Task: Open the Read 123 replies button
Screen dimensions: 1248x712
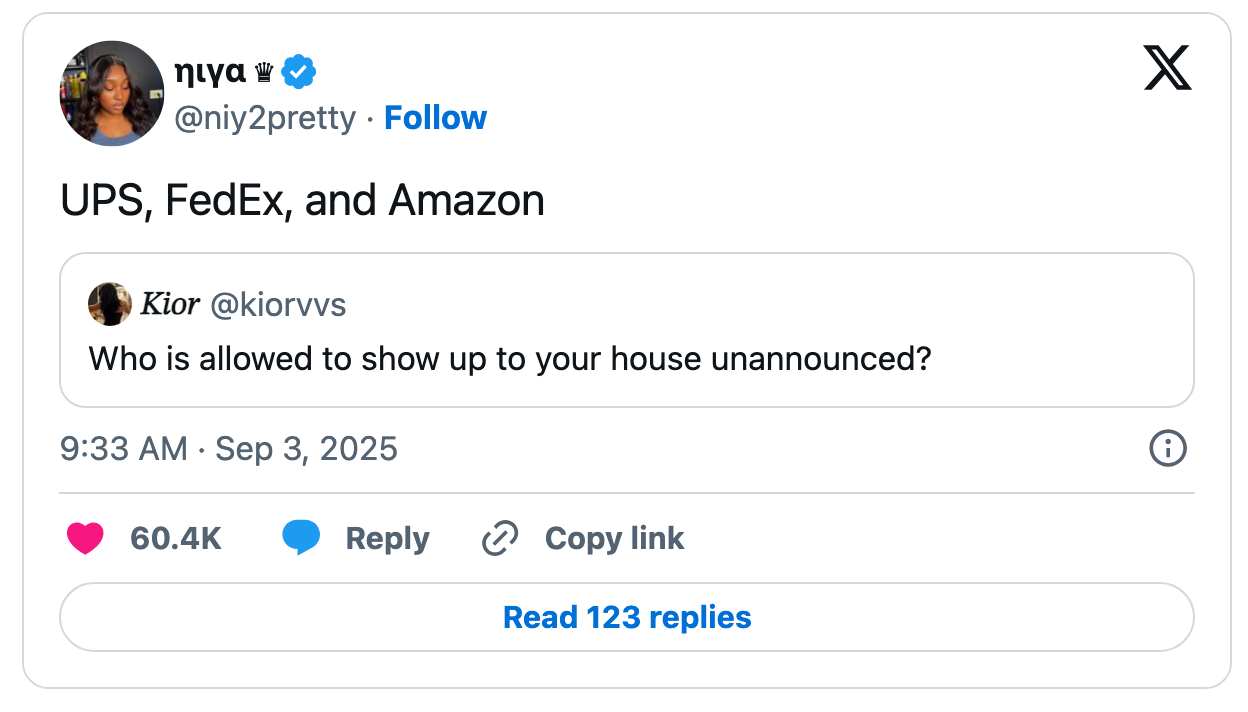Action: pos(626,617)
